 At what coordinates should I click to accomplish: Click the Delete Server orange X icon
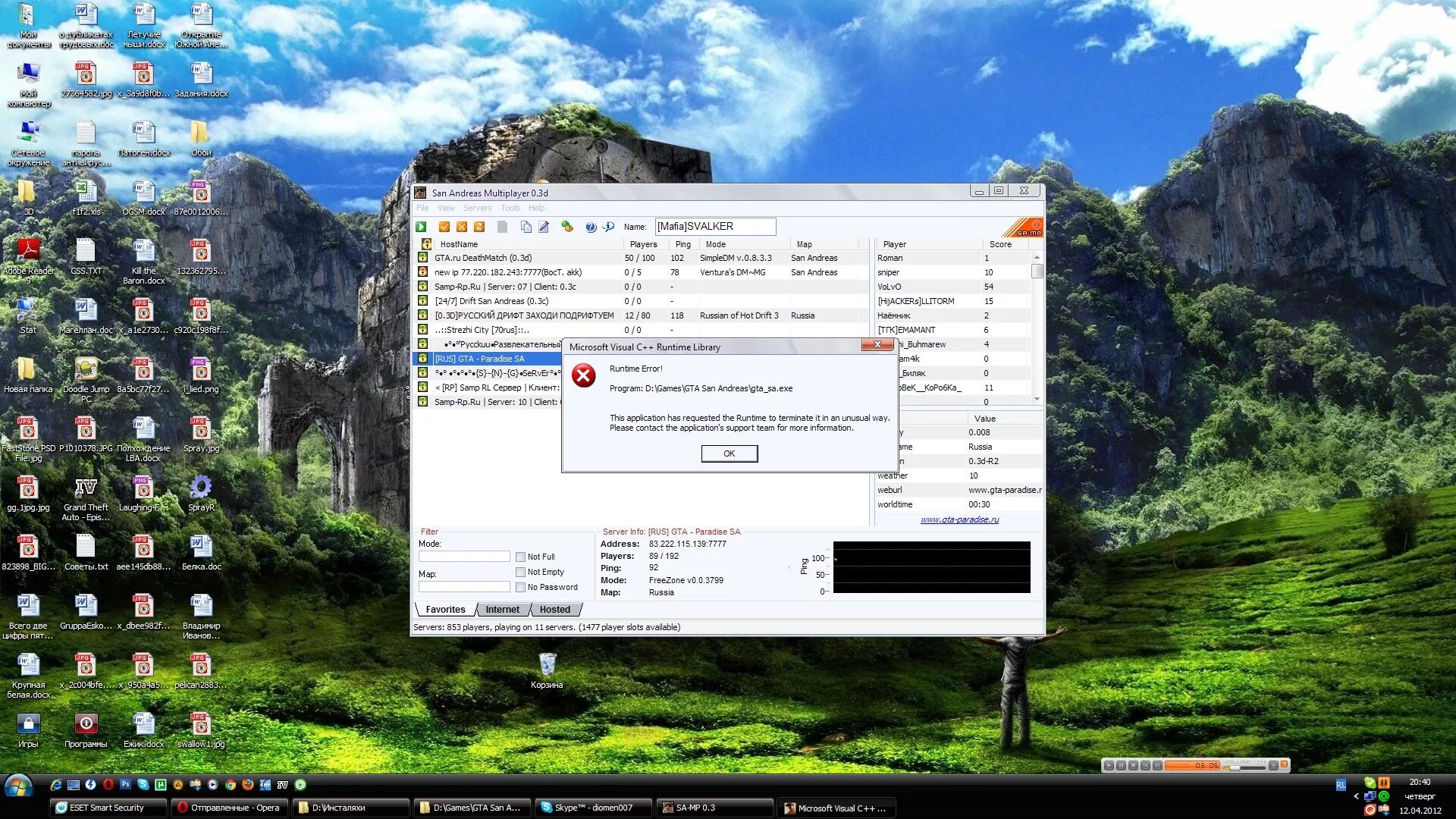pyautogui.click(x=462, y=227)
